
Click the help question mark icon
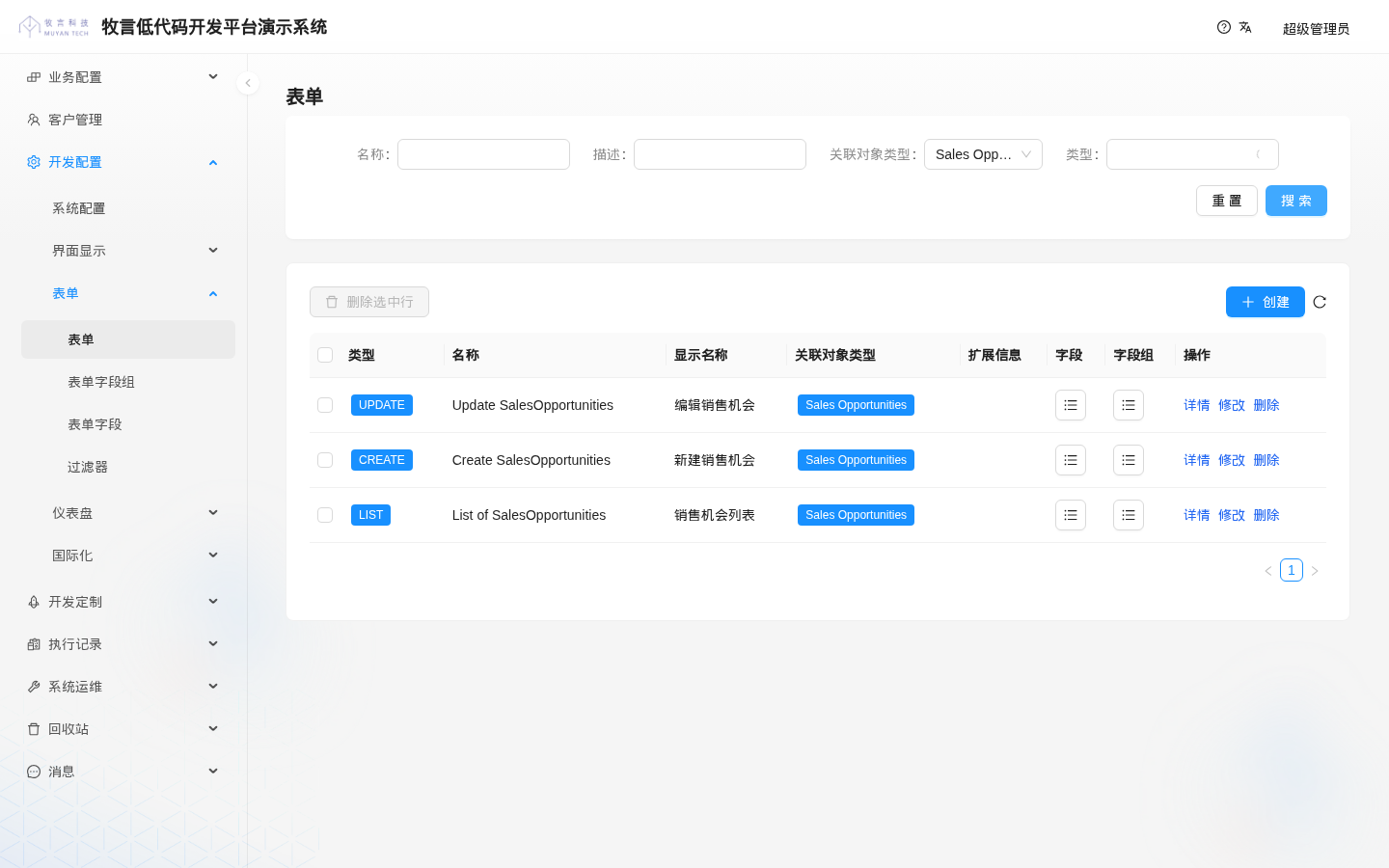pos(1224,27)
